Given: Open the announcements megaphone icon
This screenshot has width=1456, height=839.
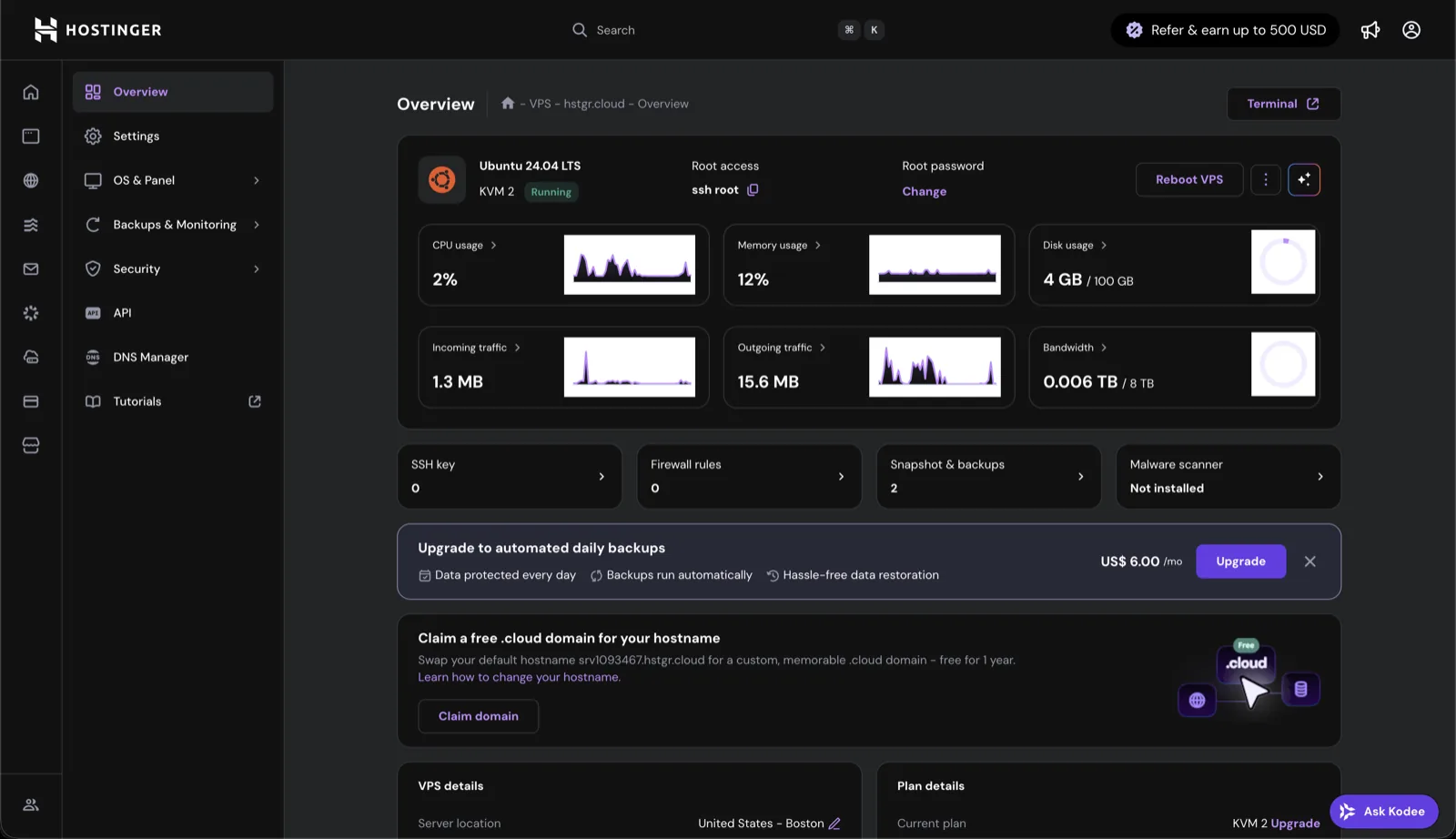Looking at the screenshot, I should (1370, 30).
